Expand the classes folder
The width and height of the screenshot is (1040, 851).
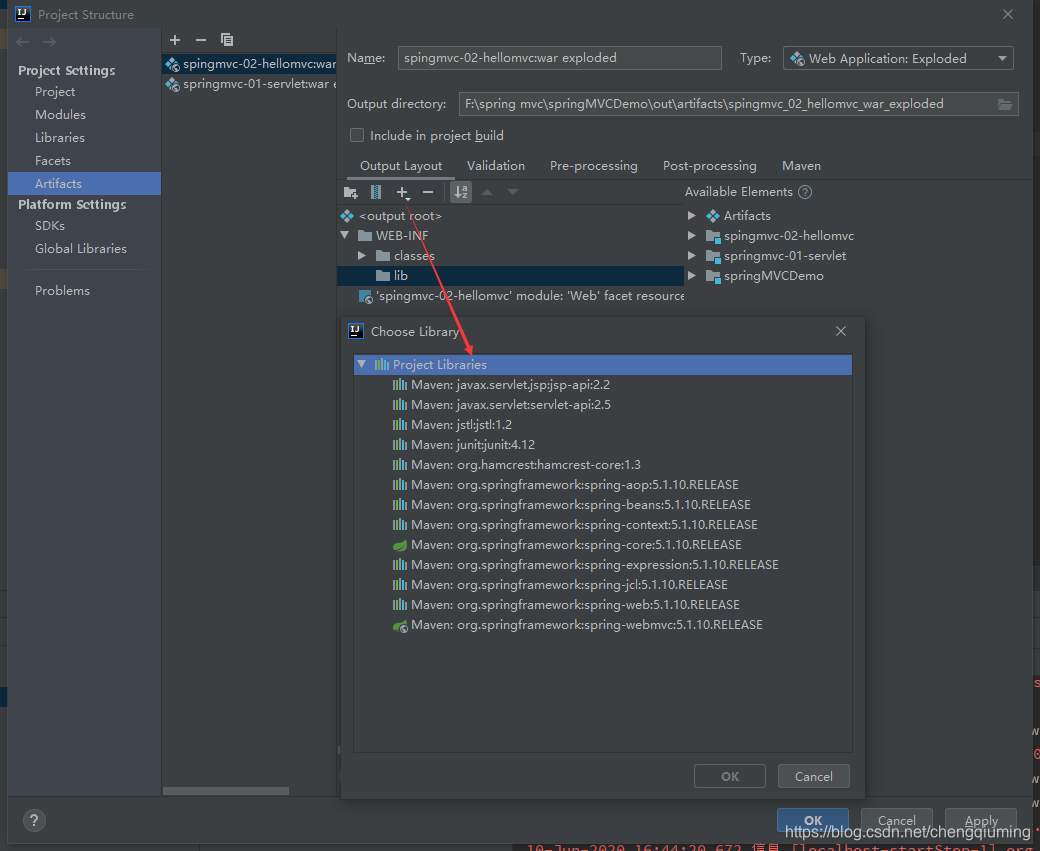click(x=362, y=255)
